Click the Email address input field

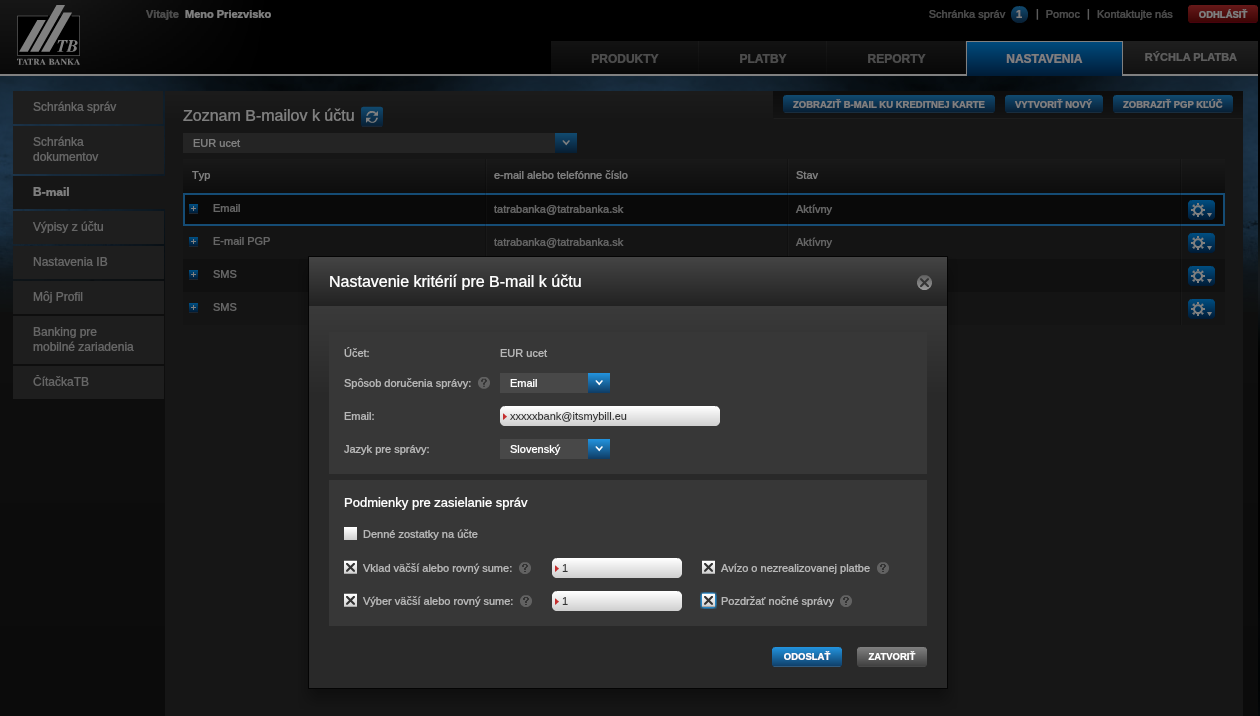pyautogui.click(x=610, y=416)
